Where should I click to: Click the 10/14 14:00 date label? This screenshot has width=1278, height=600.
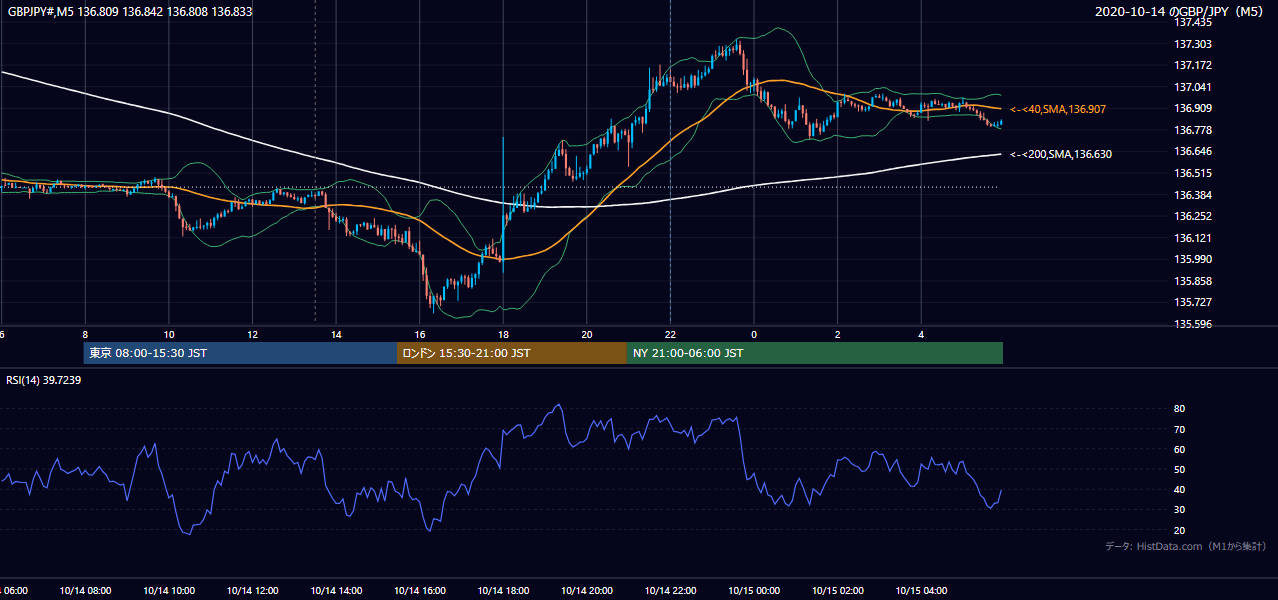tap(336, 591)
